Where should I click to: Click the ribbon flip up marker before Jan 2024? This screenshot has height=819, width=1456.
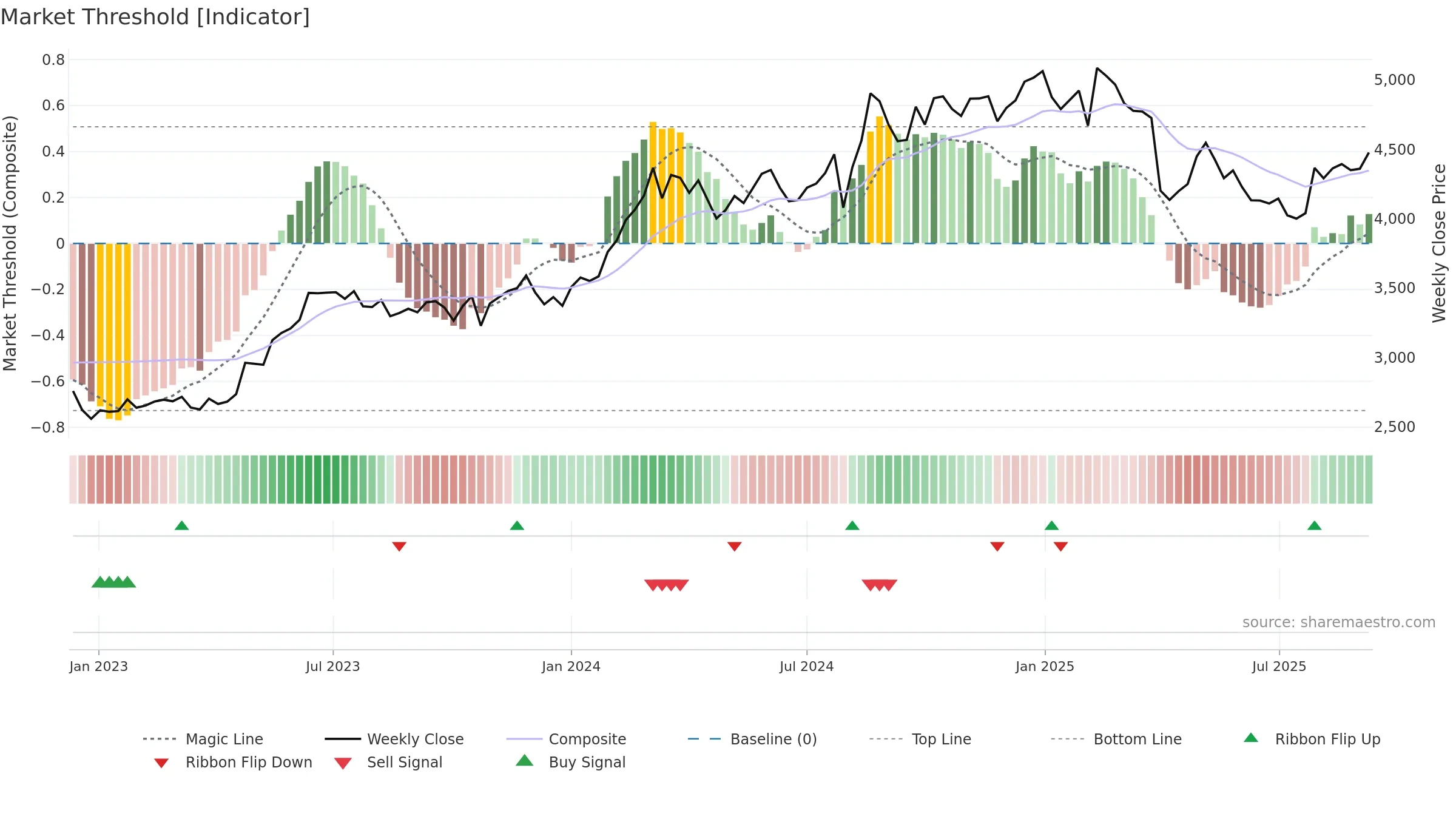coord(517,525)
